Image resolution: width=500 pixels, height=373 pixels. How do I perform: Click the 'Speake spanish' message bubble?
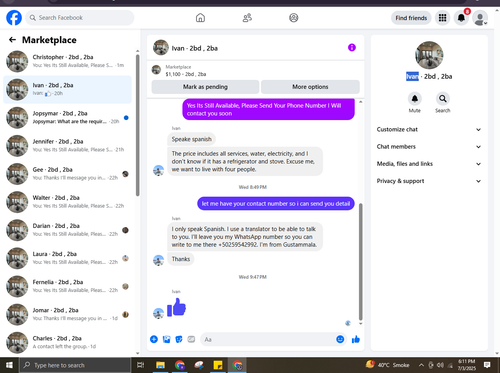(x=191, y=139)
